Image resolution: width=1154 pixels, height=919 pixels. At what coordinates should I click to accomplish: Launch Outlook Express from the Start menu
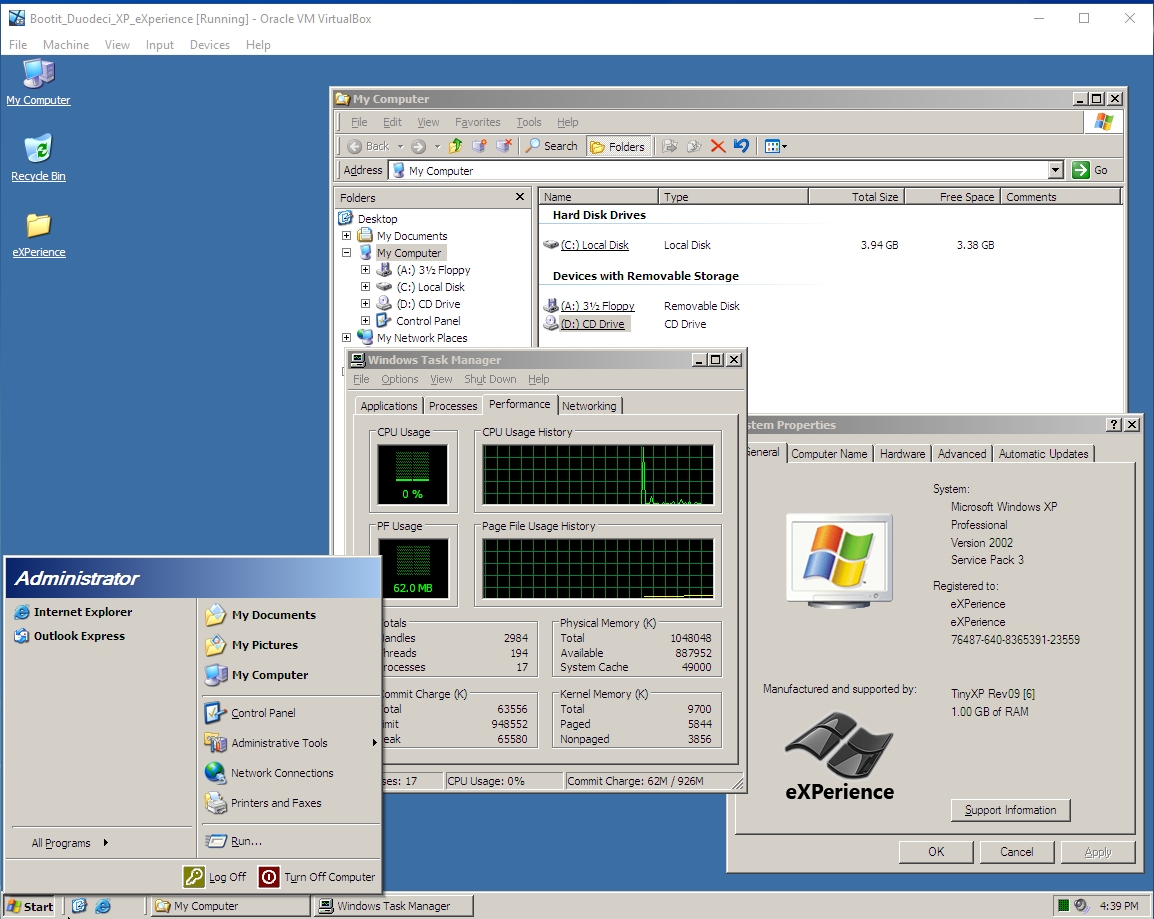tap(70, 636)
